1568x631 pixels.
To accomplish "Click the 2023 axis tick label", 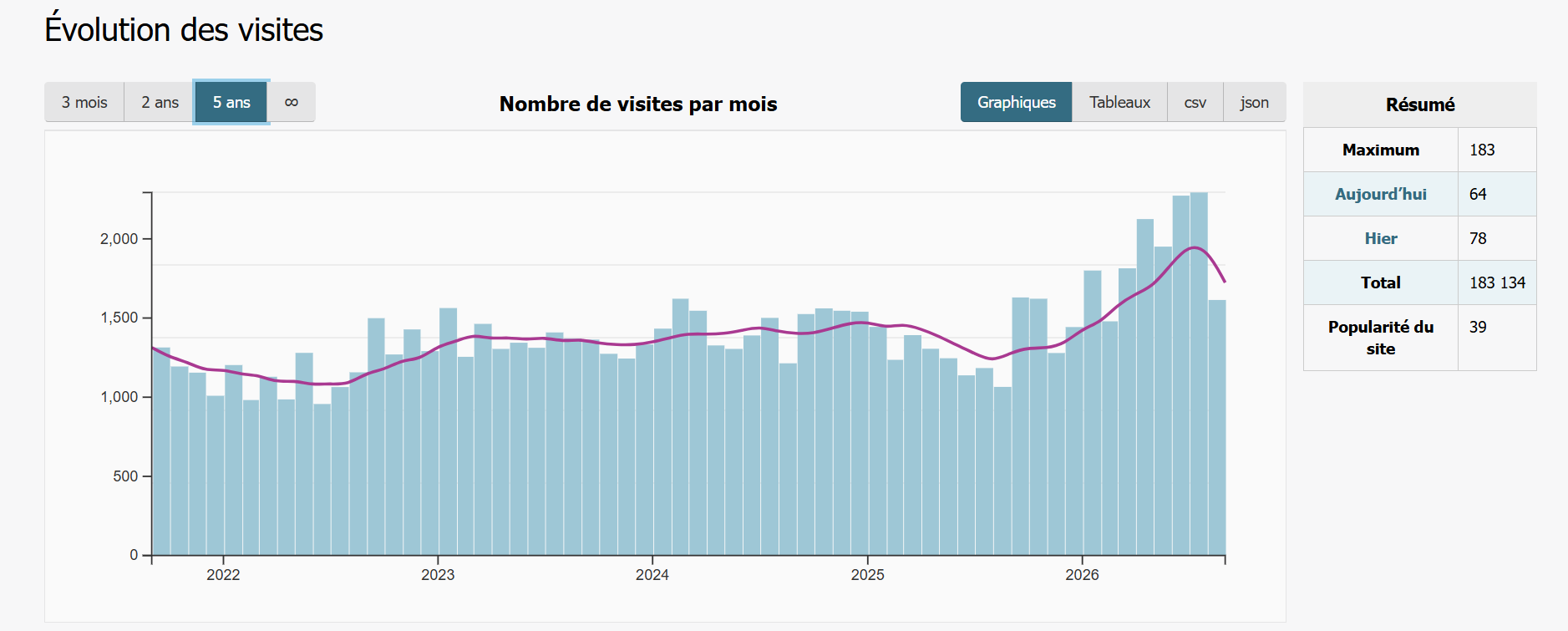I will [x=438, y=574].
